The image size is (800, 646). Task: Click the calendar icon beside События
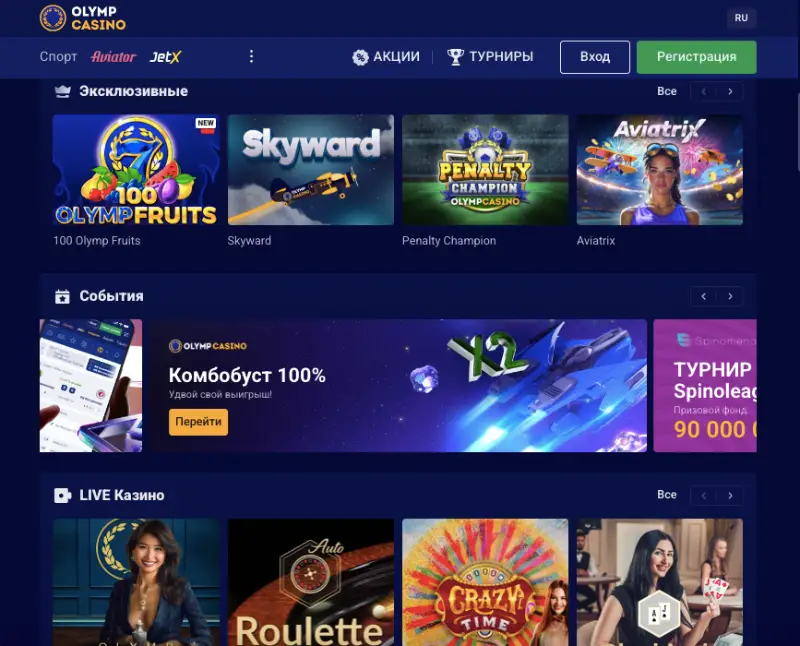(62, 296)
